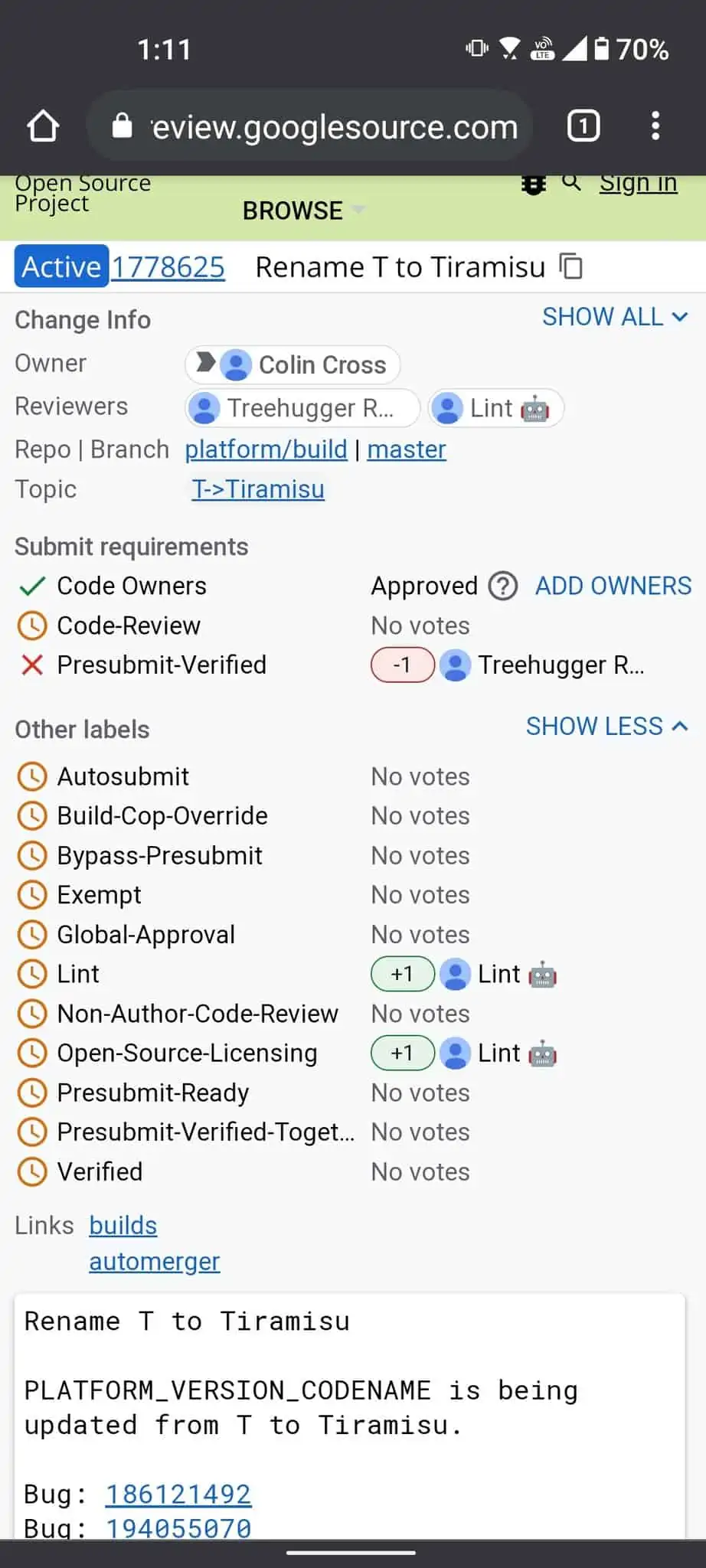
Task: Click the bug report icon in the header
Action: point(533,185)
